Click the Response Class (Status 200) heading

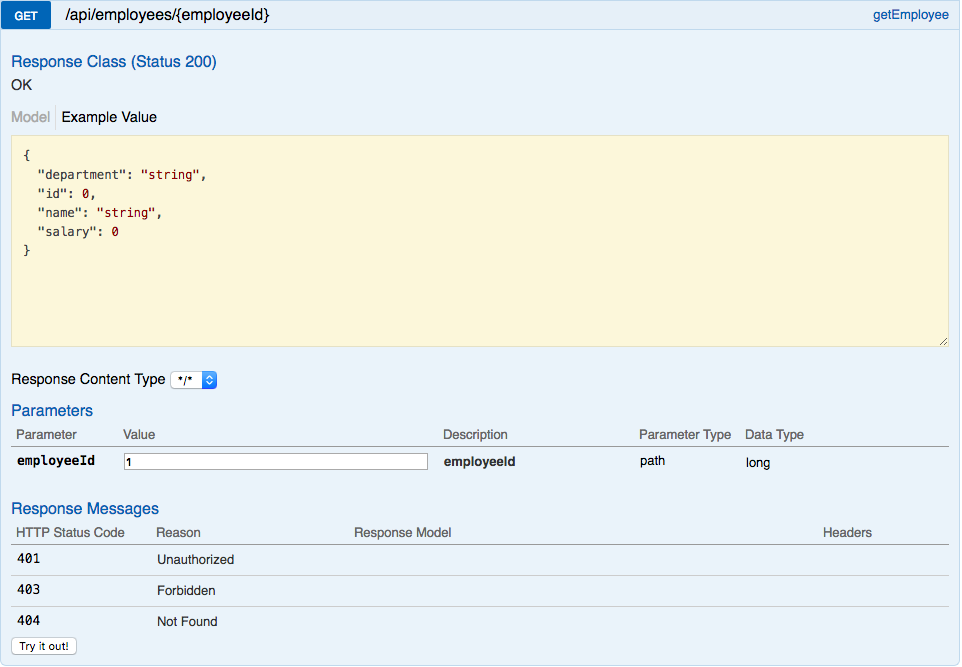coord(113,62)
